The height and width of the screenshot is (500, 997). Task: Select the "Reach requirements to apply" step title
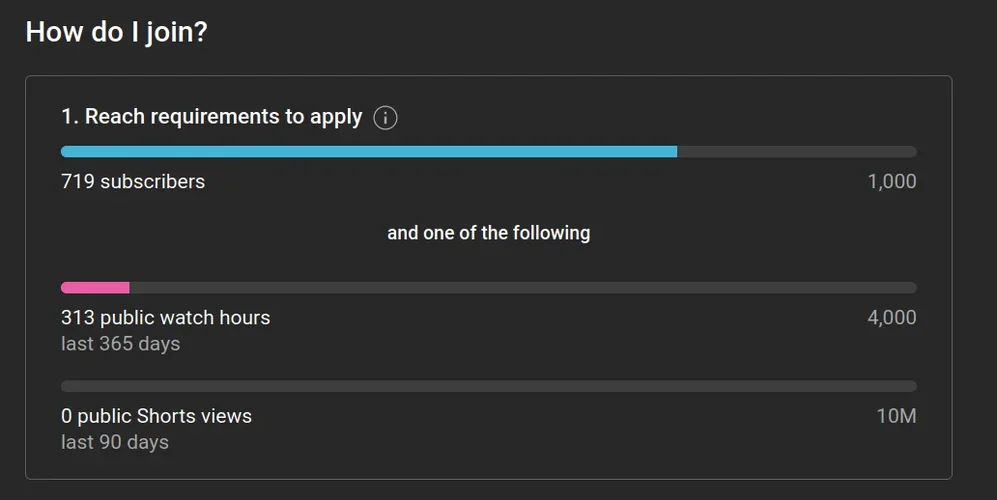[x=223, y=117]
